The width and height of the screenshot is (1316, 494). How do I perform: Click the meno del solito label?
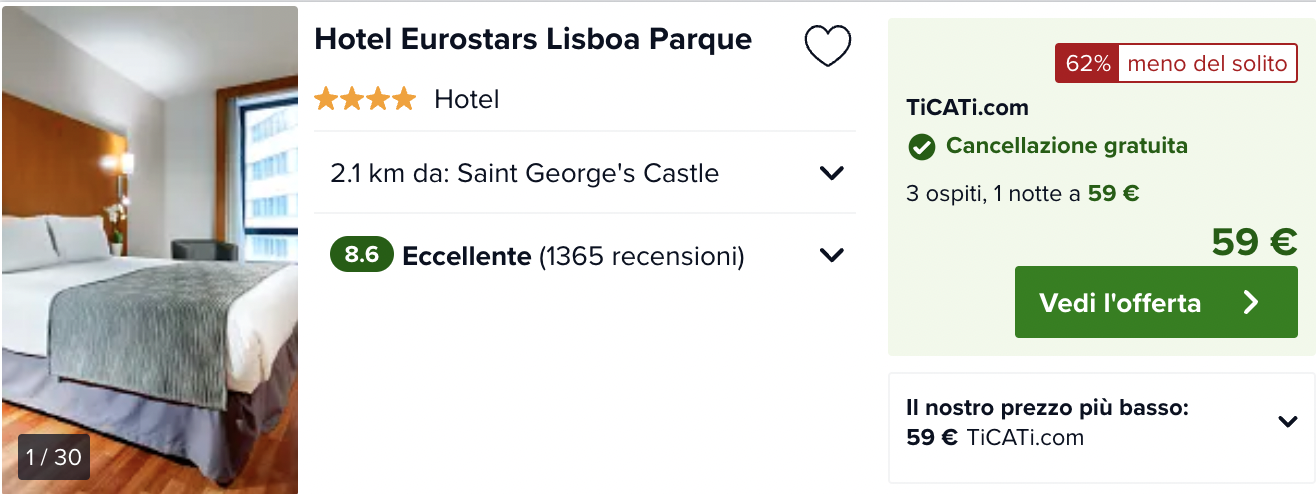click(1207, 64)
